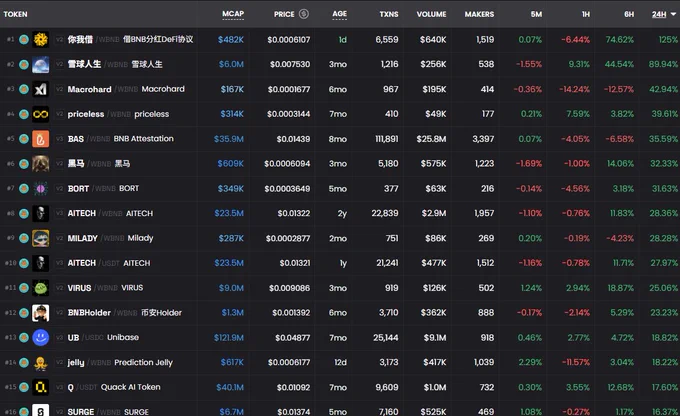The height and width of the screenshot is (416, 680).
Task: Click the priceless infinity logo
Action: point(40,114)
